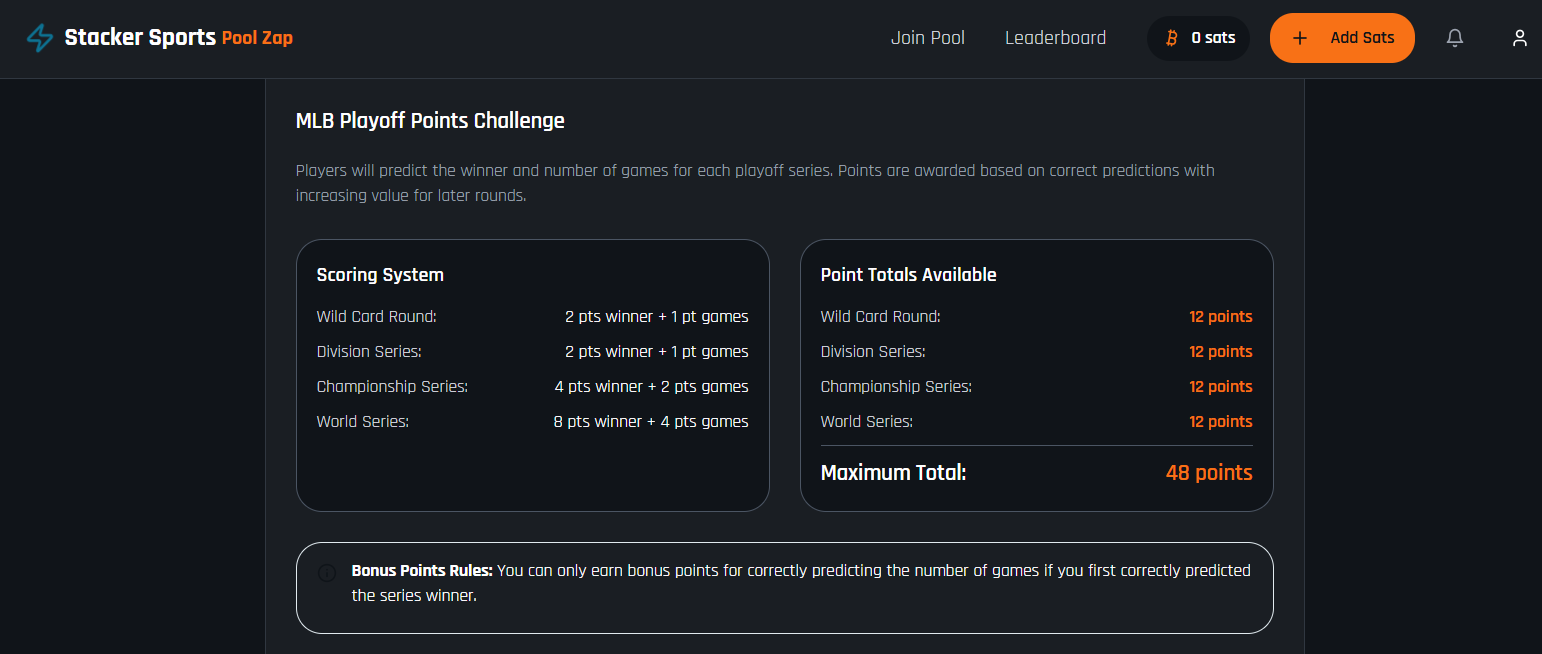Open the user profile icon
Image resolution: width=1542 pixels, height=654 pixels.
pyautogui.click(x=1520, y=38)
